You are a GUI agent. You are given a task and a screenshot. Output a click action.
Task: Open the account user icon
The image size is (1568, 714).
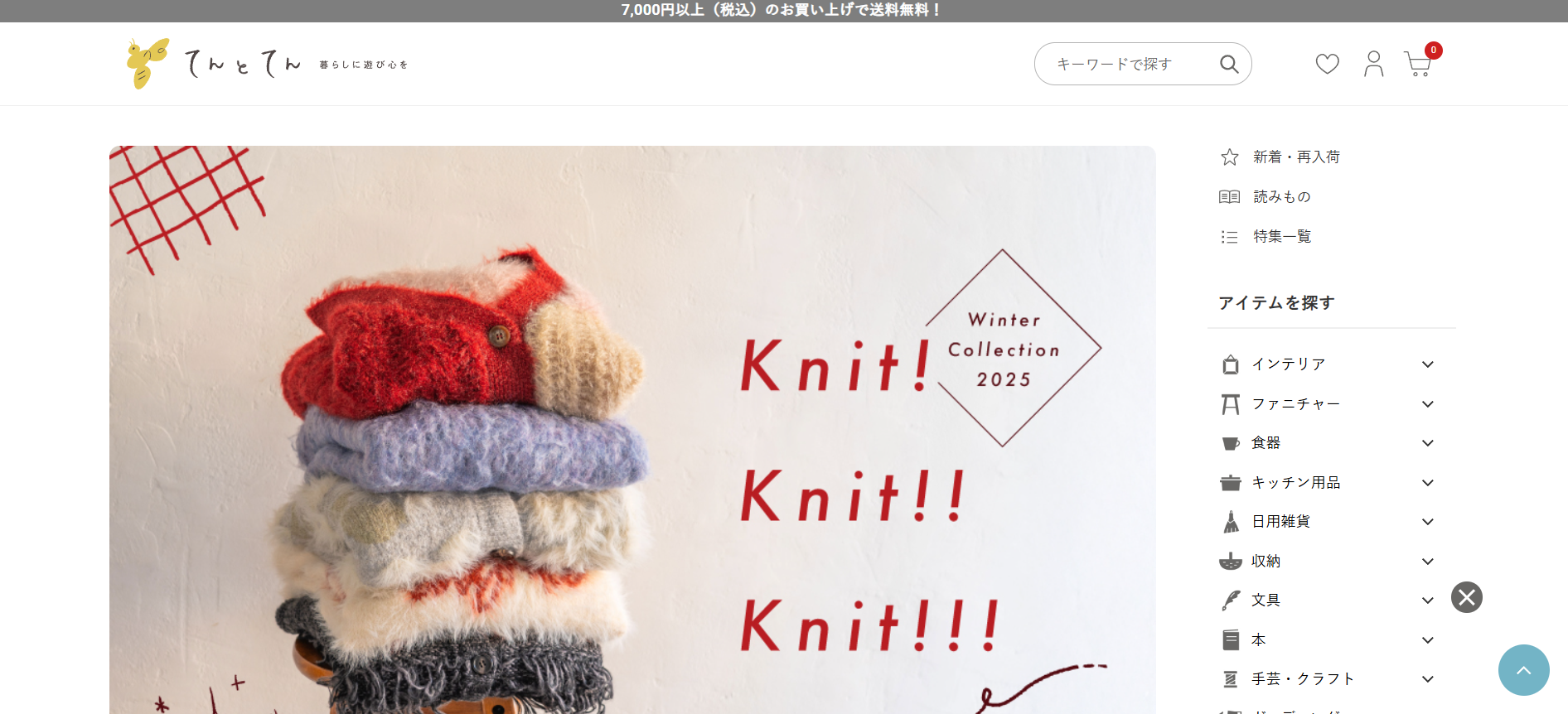pyautogui.click(x=1373, y=64)
